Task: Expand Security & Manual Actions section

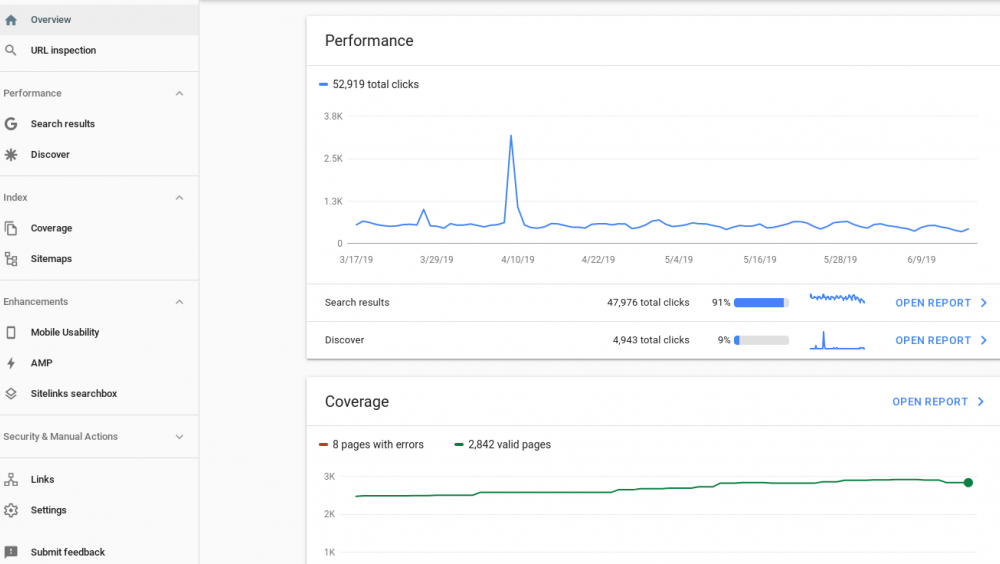Action: point(179,437)
